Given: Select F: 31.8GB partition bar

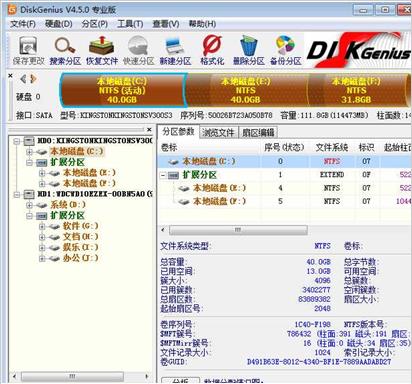Looking at the screenshot, I should 356,90.
